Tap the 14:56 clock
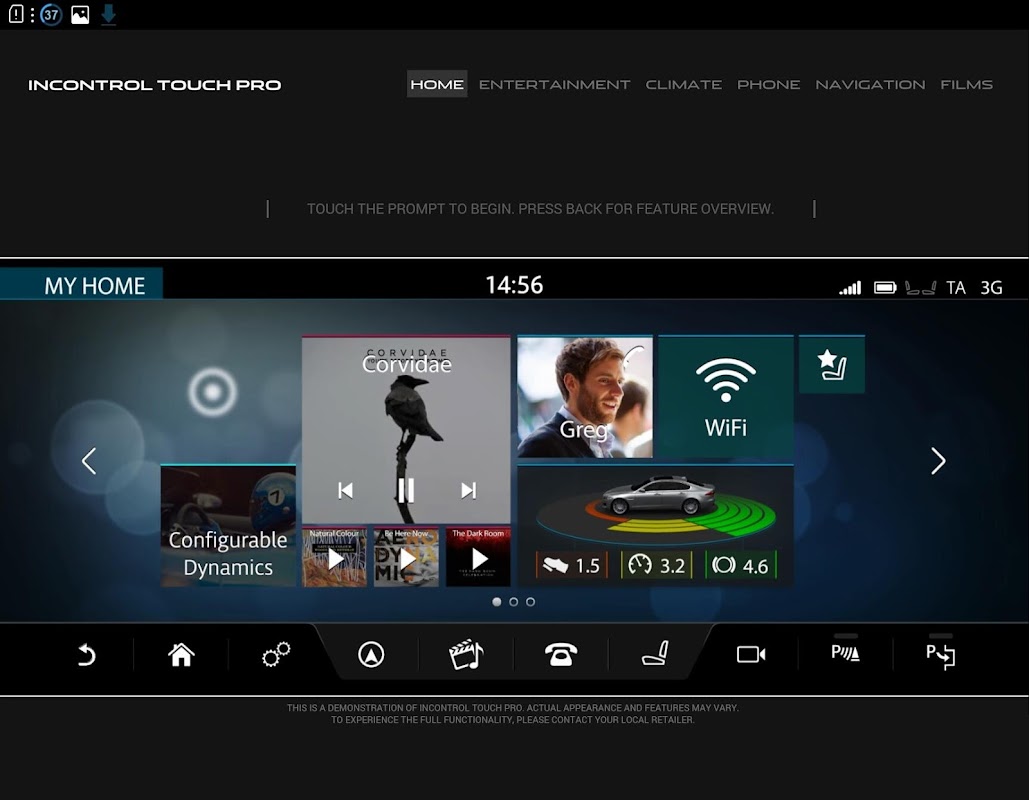The image size is (1029, 800). [x=514, y=285]
